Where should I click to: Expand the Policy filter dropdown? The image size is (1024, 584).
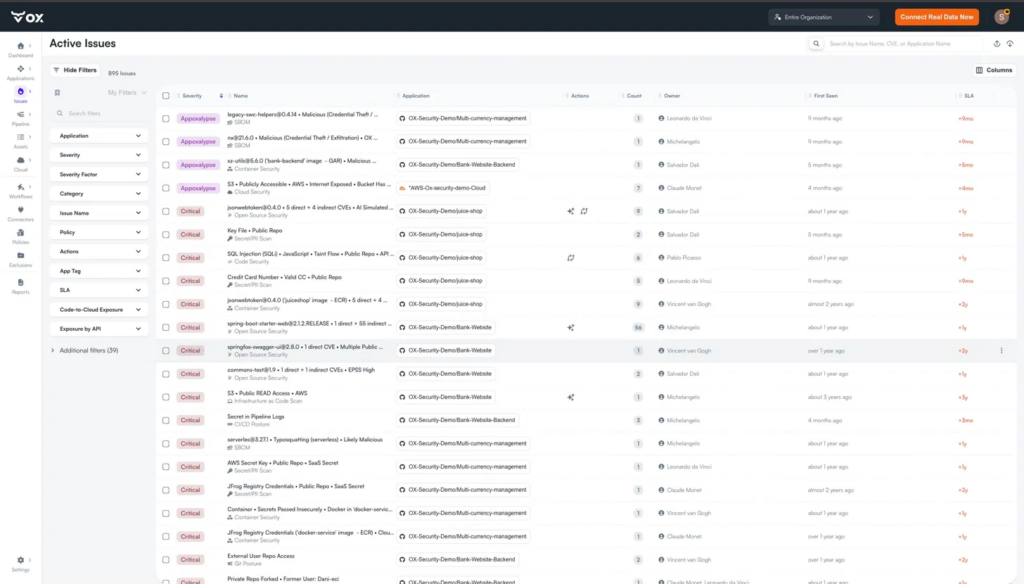(99, 233)
